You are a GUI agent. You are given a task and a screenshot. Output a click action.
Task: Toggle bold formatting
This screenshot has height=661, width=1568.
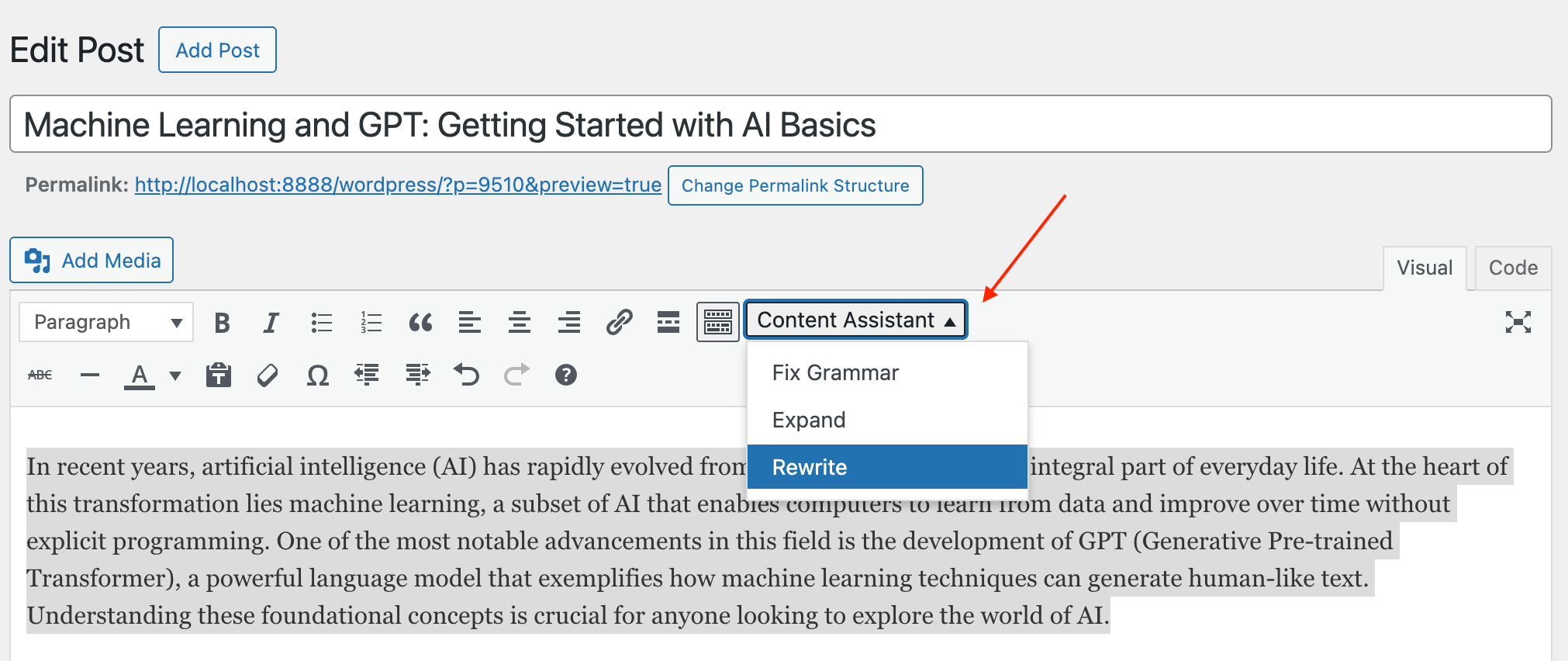pos(222,322)
